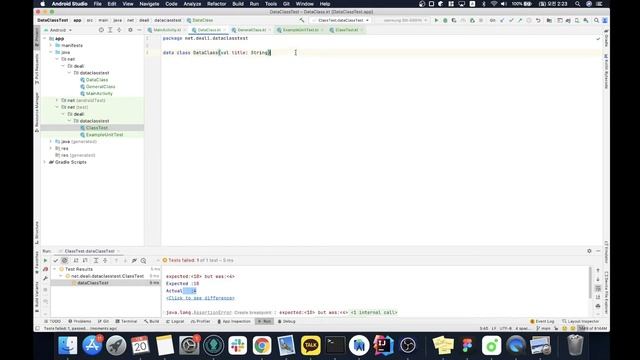Toggle Show Passed tests checkmark
The width and height of the screenshot is (640, 360).
pos(56,260)
